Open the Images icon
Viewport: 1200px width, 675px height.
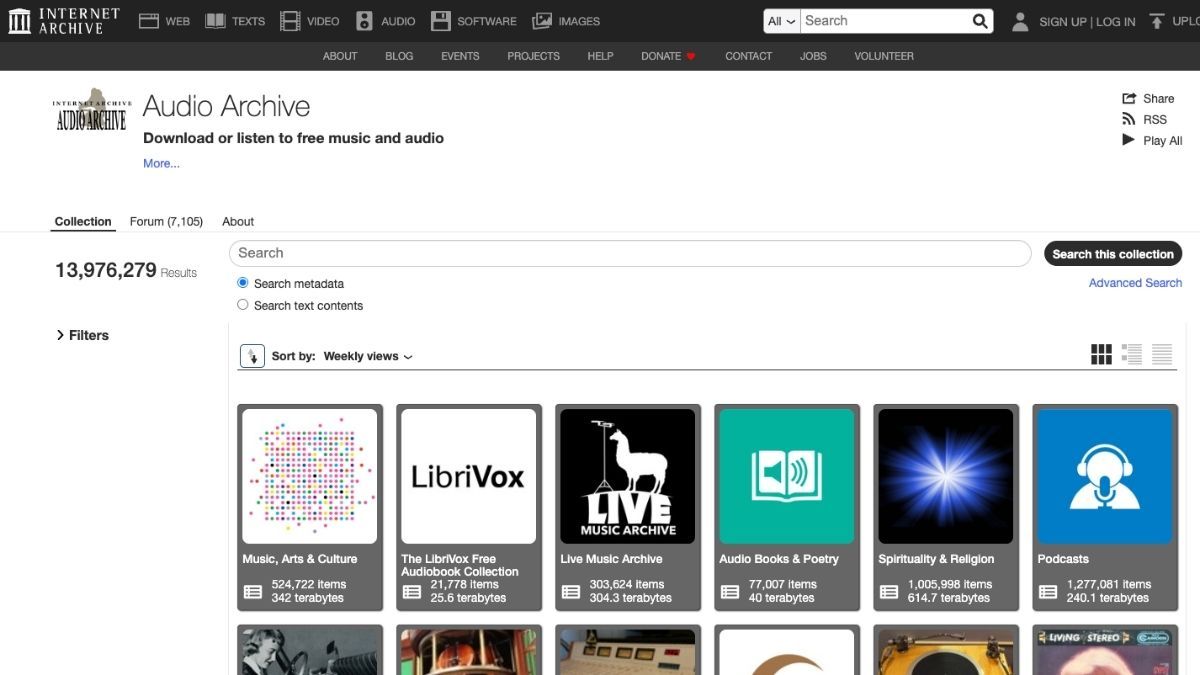click(542, 21)
